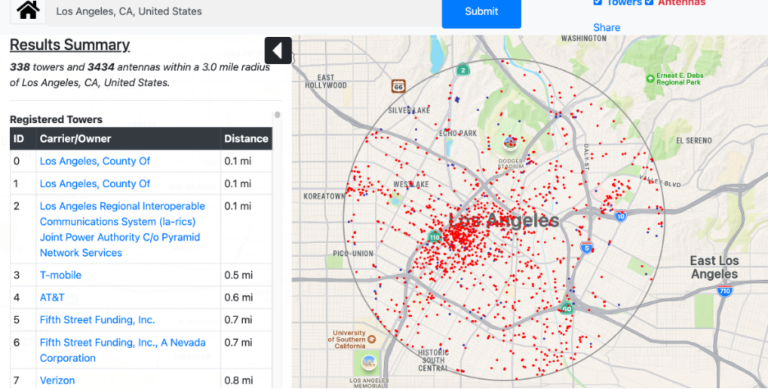Click the Interstate 10 shield on the map

tap(621, 215)
